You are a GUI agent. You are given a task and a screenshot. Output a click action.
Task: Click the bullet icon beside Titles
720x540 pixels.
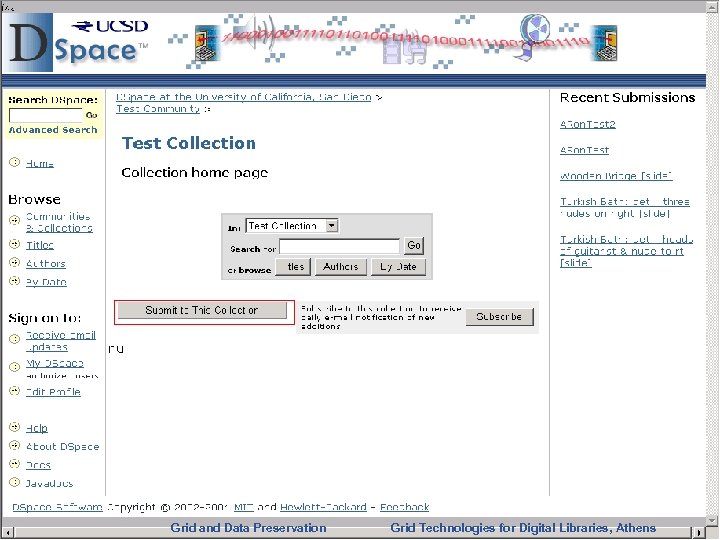(x=15, y=244)
